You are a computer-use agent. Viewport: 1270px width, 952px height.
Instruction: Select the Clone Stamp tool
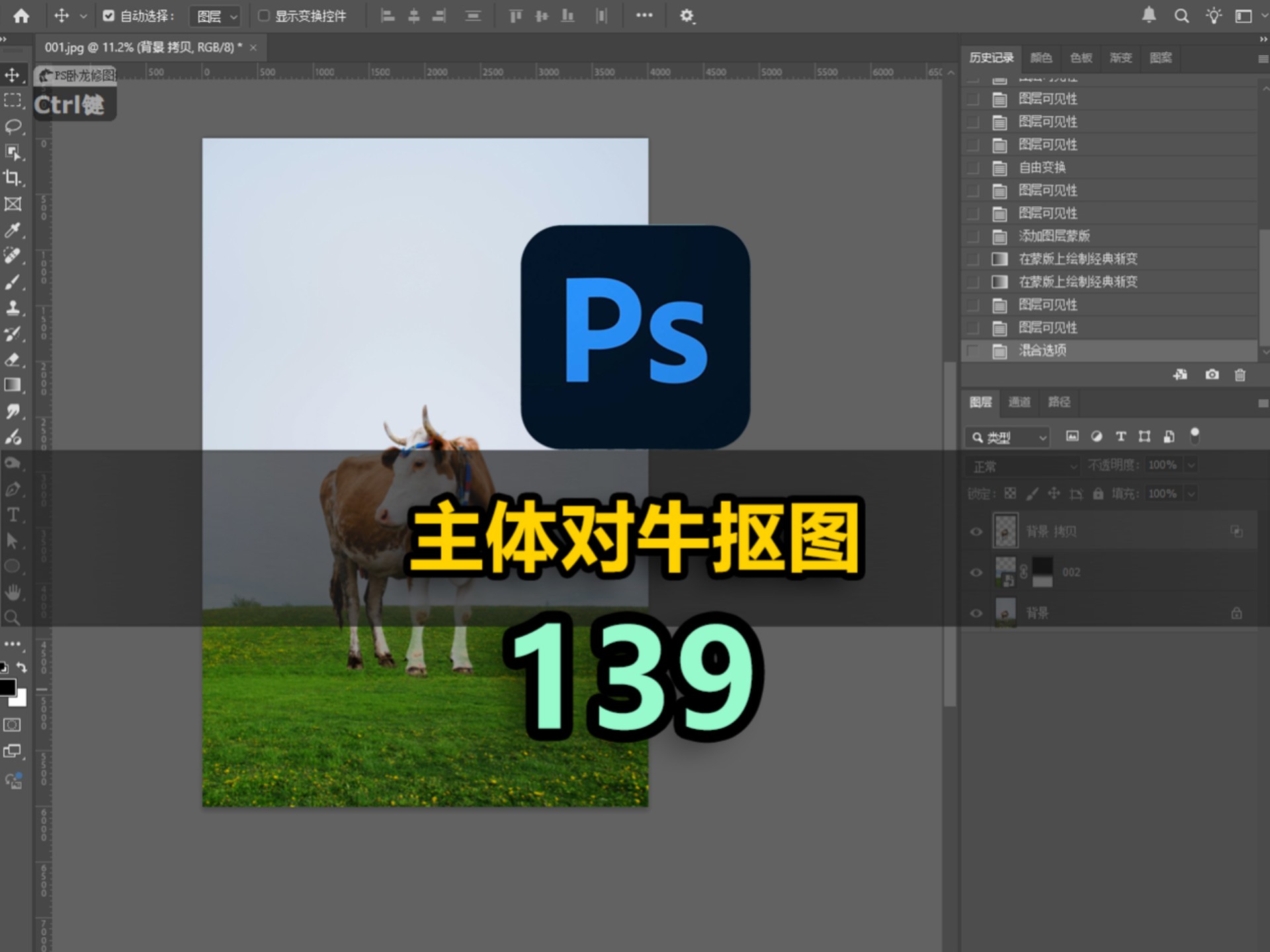point(13,308)
